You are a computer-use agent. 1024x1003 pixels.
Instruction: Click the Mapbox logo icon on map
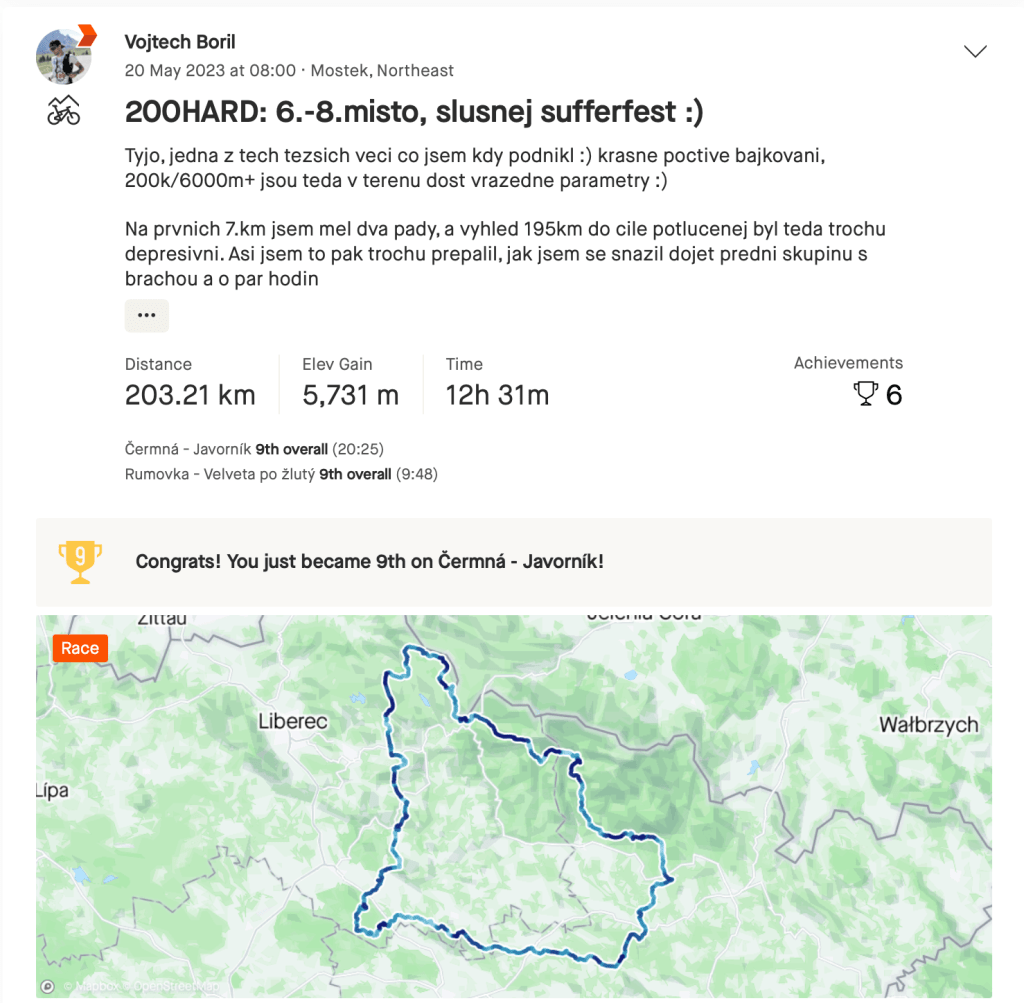pyautogui.click(x=47, y=986)
